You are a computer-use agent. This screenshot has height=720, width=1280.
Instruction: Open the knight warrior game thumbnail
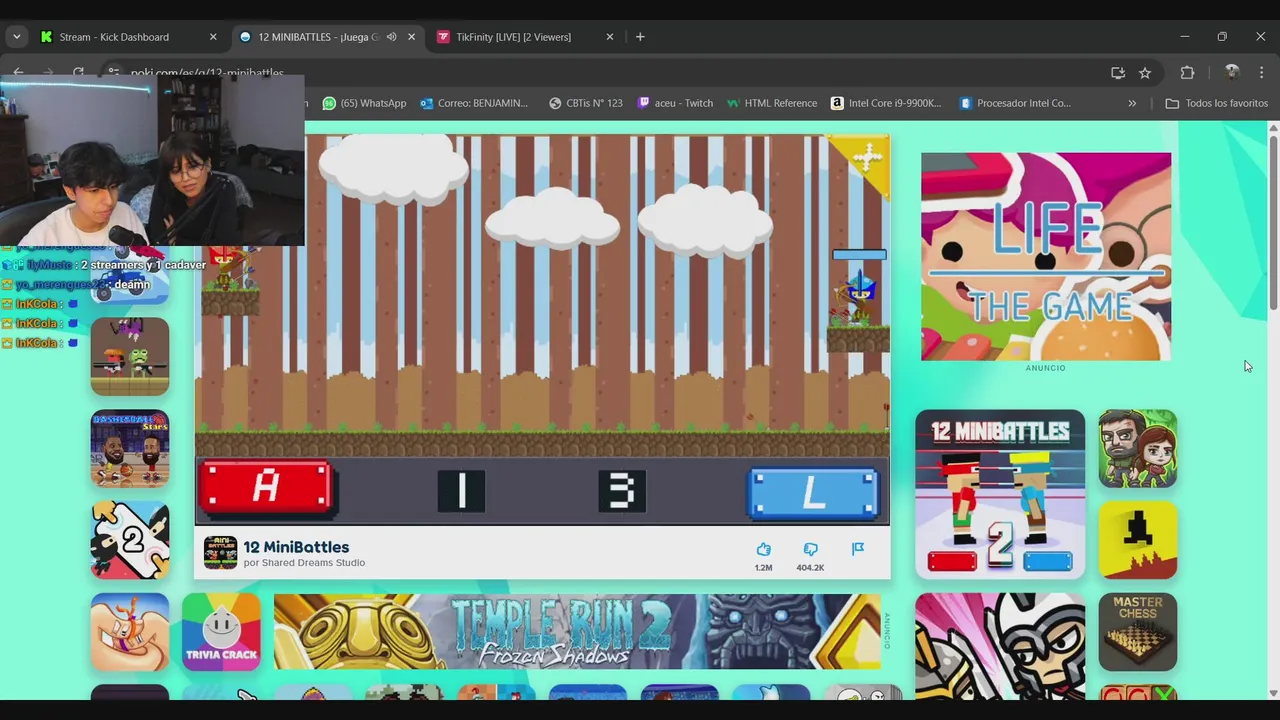(1000, 646)
